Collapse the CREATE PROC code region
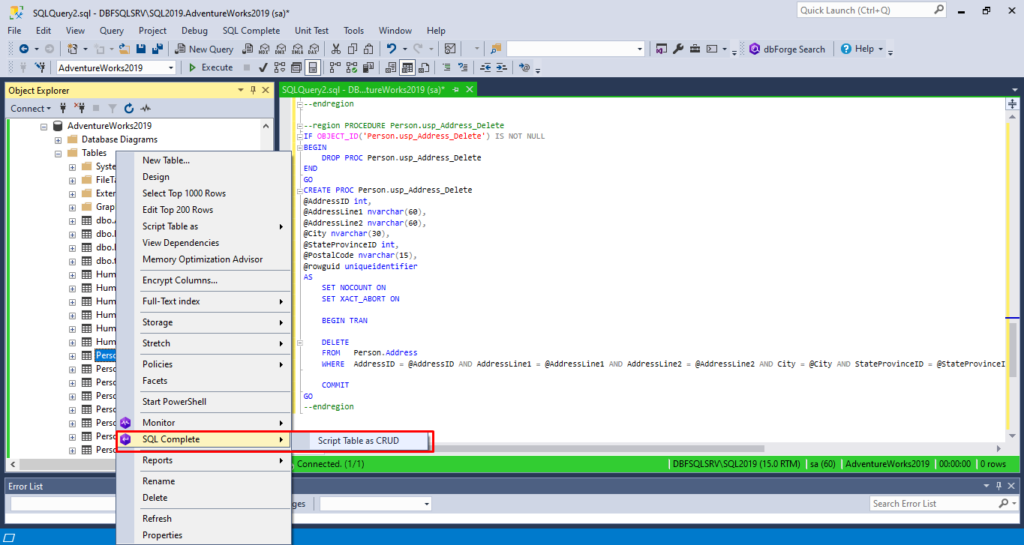Image resolution: width=1024 pixels, height=545 pixels. [300, 191]
